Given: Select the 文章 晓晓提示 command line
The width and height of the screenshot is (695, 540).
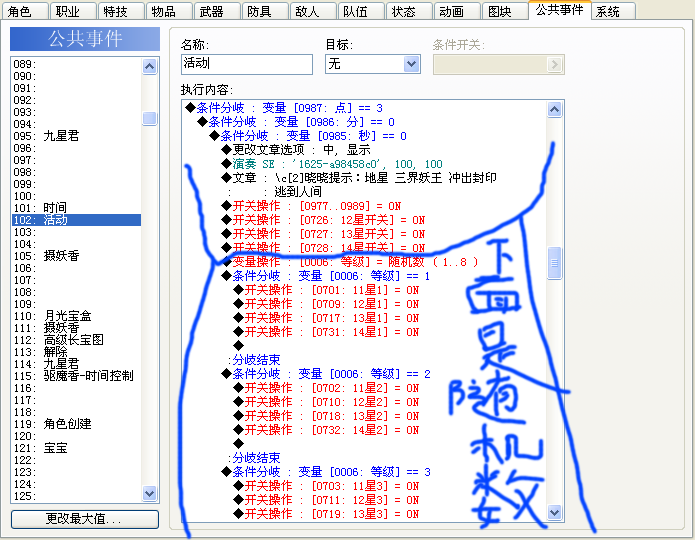Looking at the screenshot, I should 359,178.
